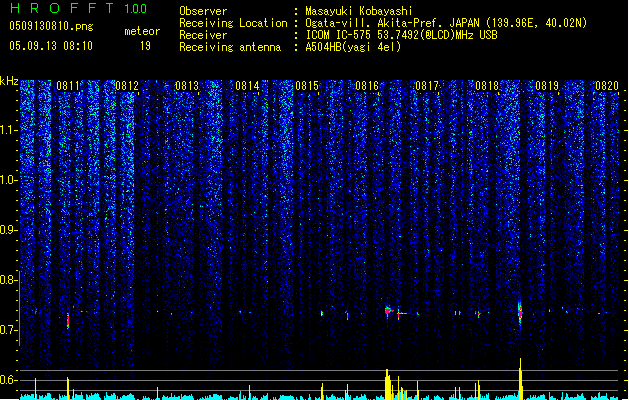The height and width of the screenshot is (400, 629).
Task: Select observer name Masayuki Kobayashi
Action: click(359, 11)
